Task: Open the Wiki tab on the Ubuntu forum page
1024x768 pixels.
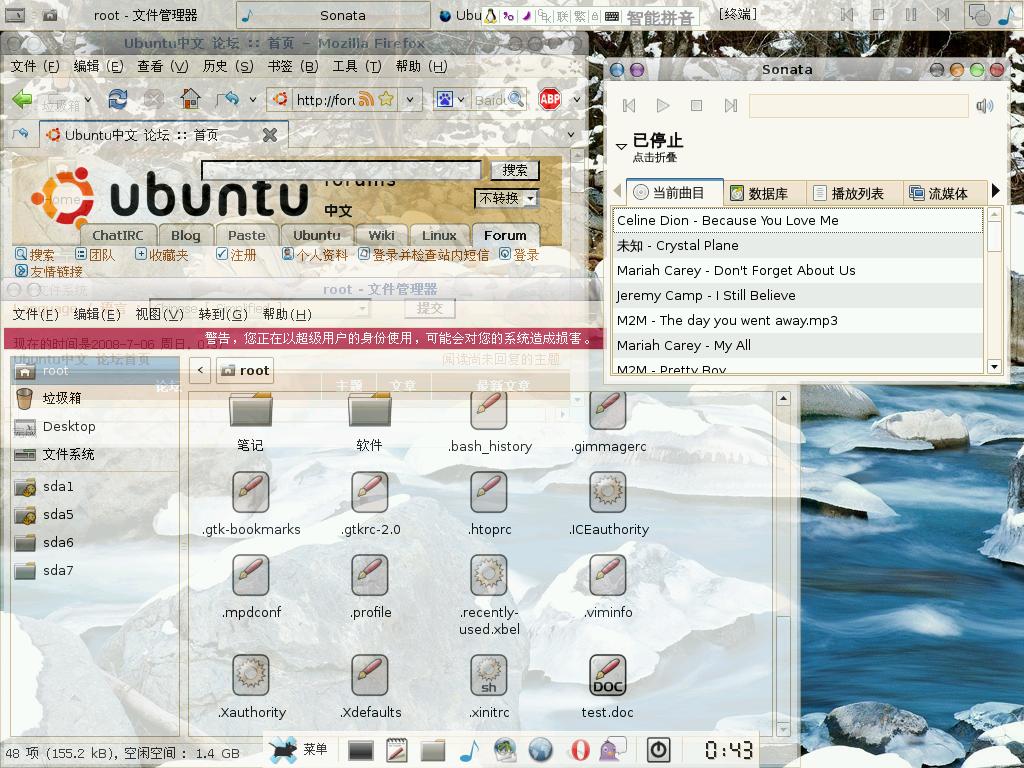Action: pyautogui.click(x=381, y=235)
